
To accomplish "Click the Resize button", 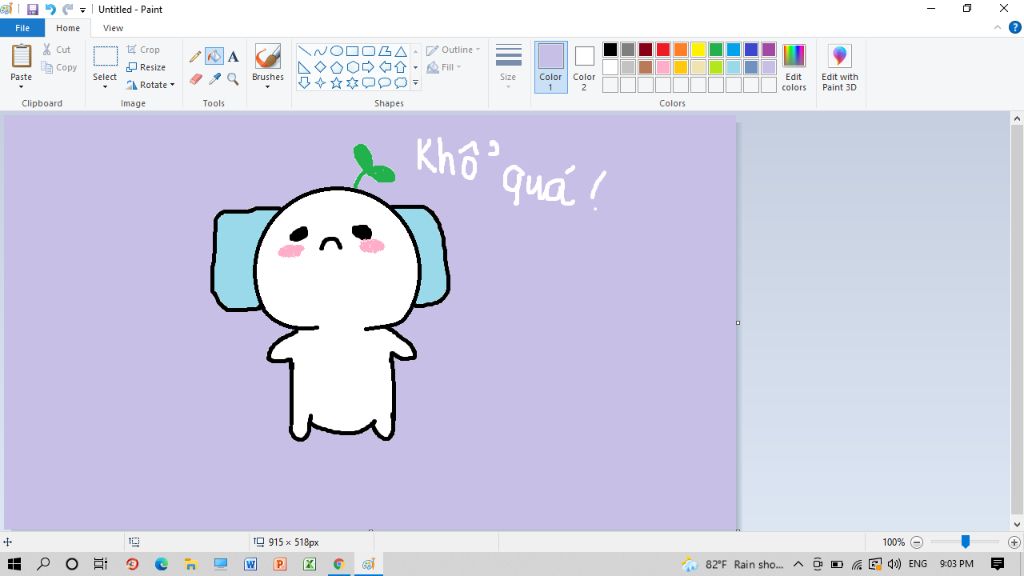I will [146, 67].
